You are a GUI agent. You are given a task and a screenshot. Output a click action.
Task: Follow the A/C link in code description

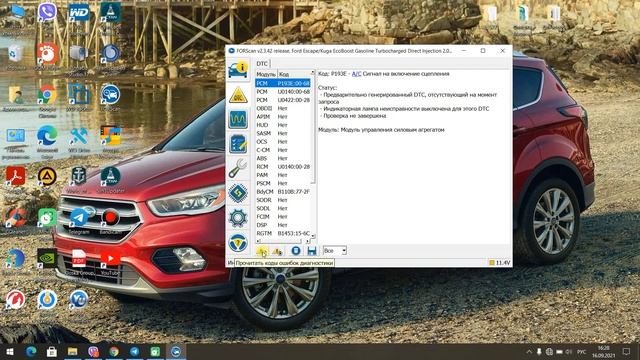point(356,74)
